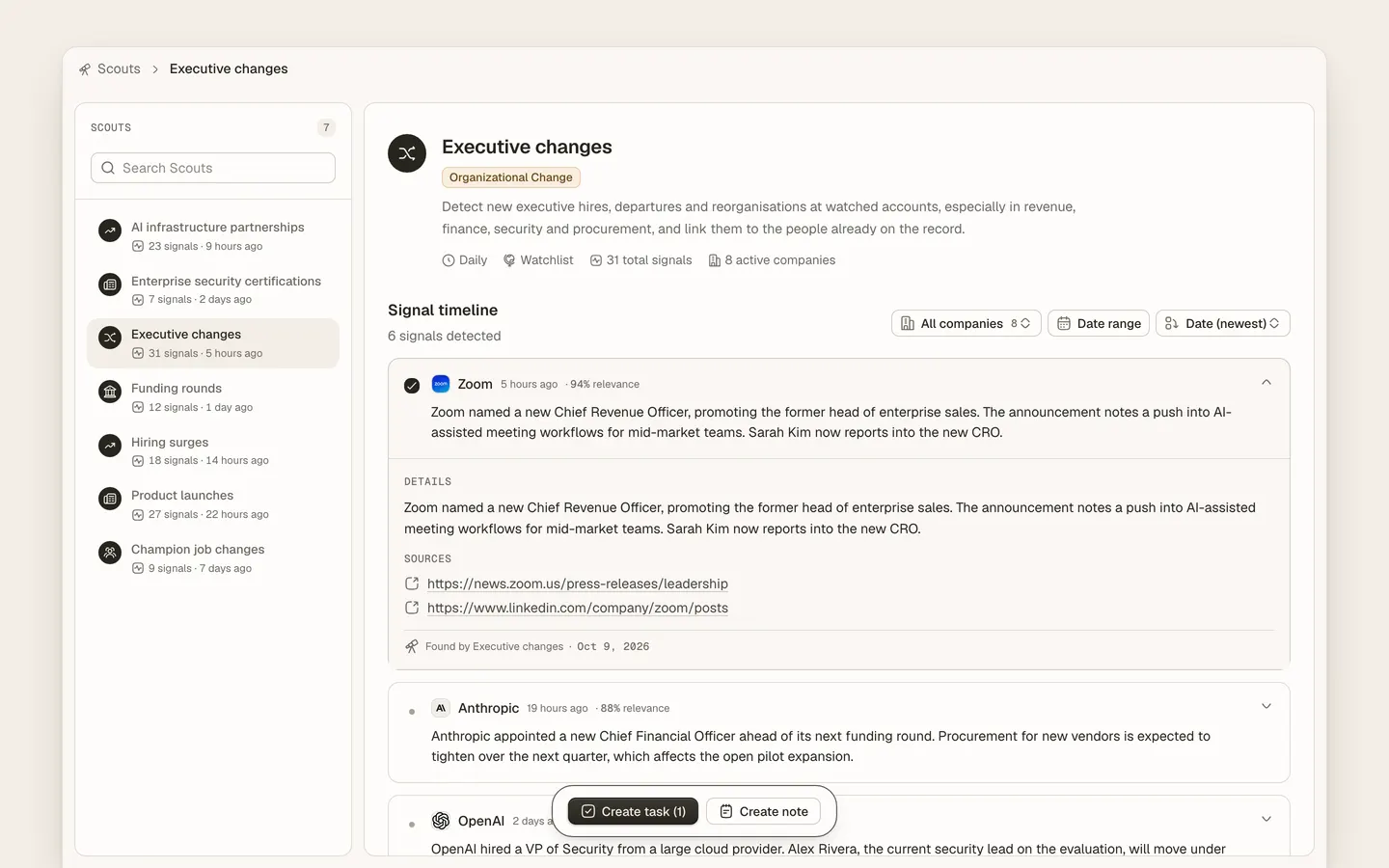The height and width of the screenshot is (868, 1389).
Task: Click the clock icon next to Daily
Action: [449, 260]
